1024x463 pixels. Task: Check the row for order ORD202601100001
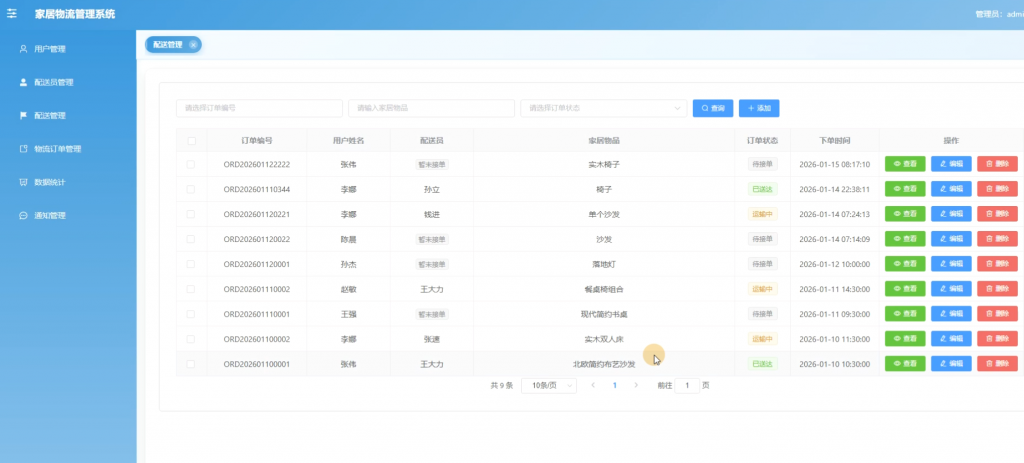(191, 364)
